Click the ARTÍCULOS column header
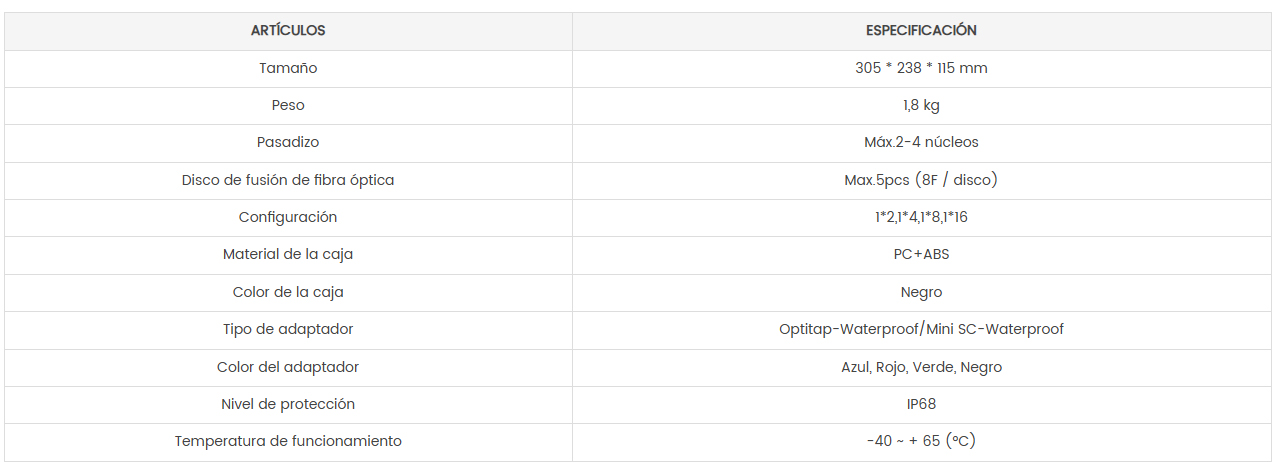 [x=288, y=31]
